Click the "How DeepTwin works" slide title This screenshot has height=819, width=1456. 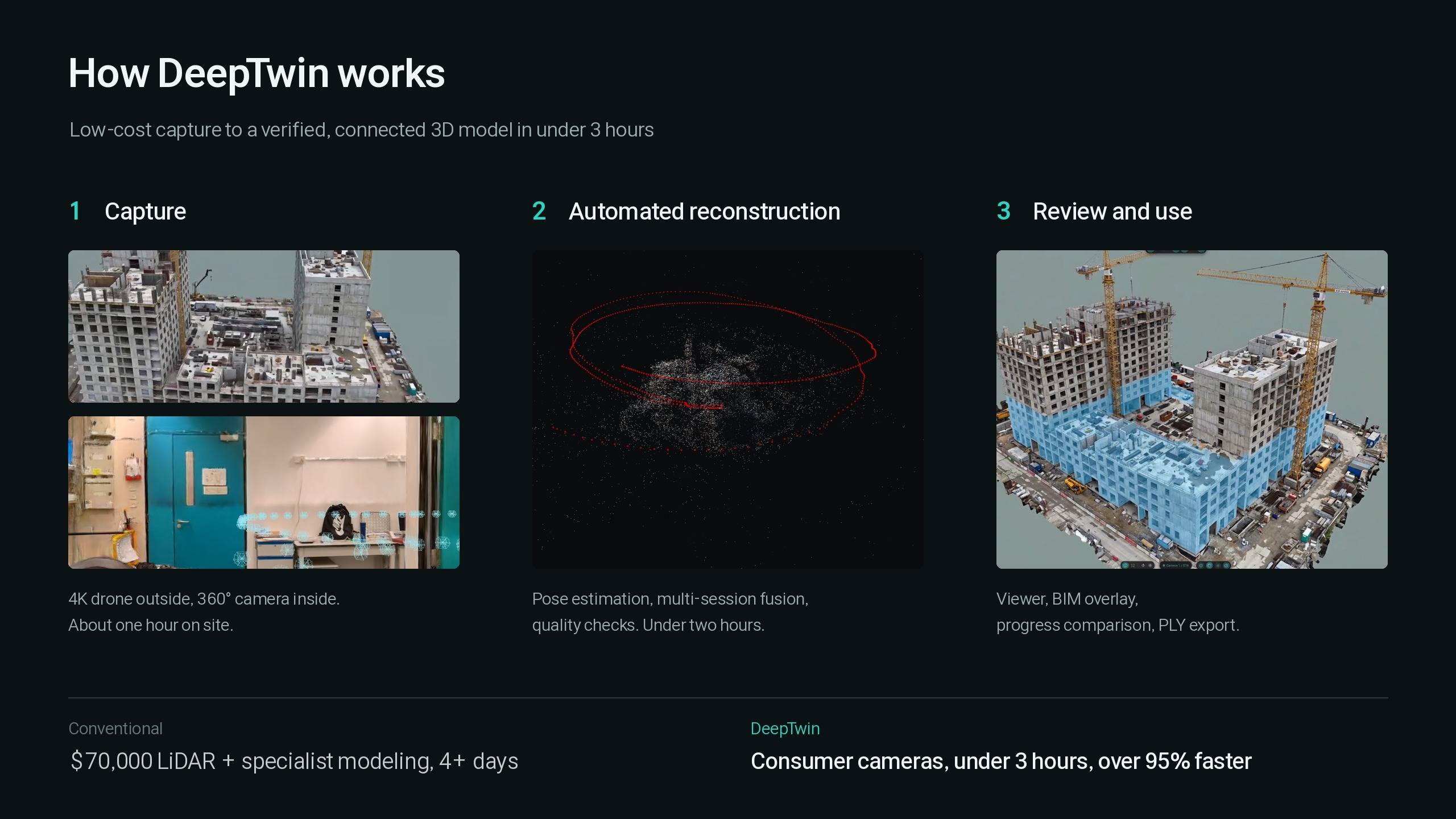coord(257,73)
